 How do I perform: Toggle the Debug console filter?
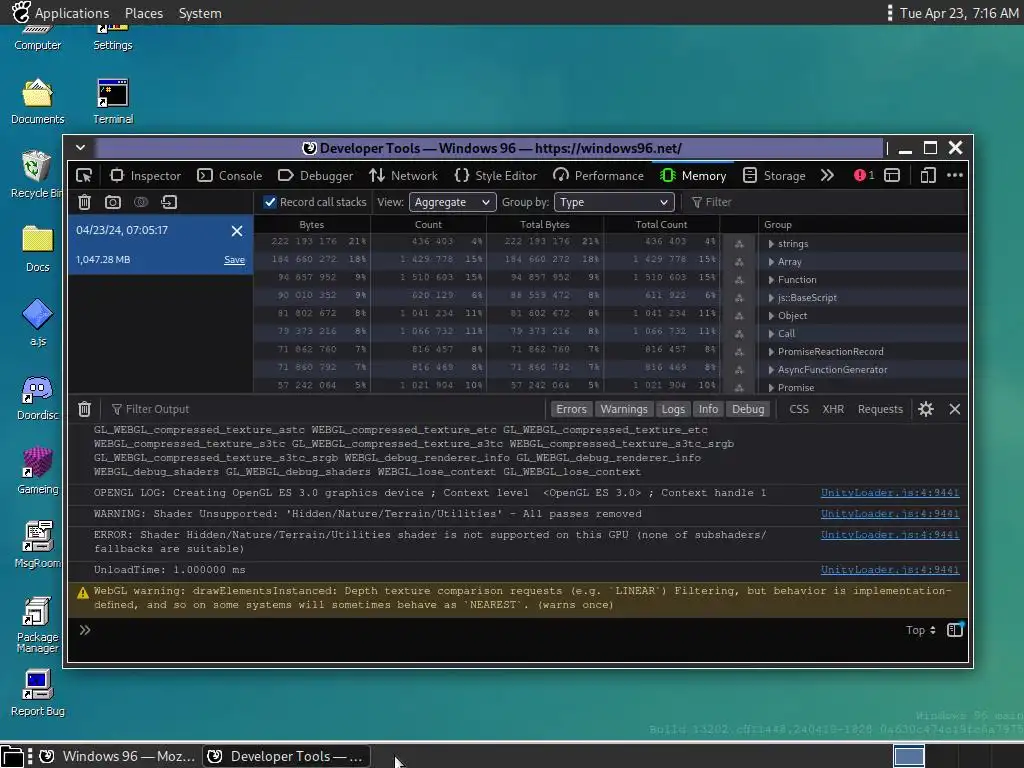[748, 409]
